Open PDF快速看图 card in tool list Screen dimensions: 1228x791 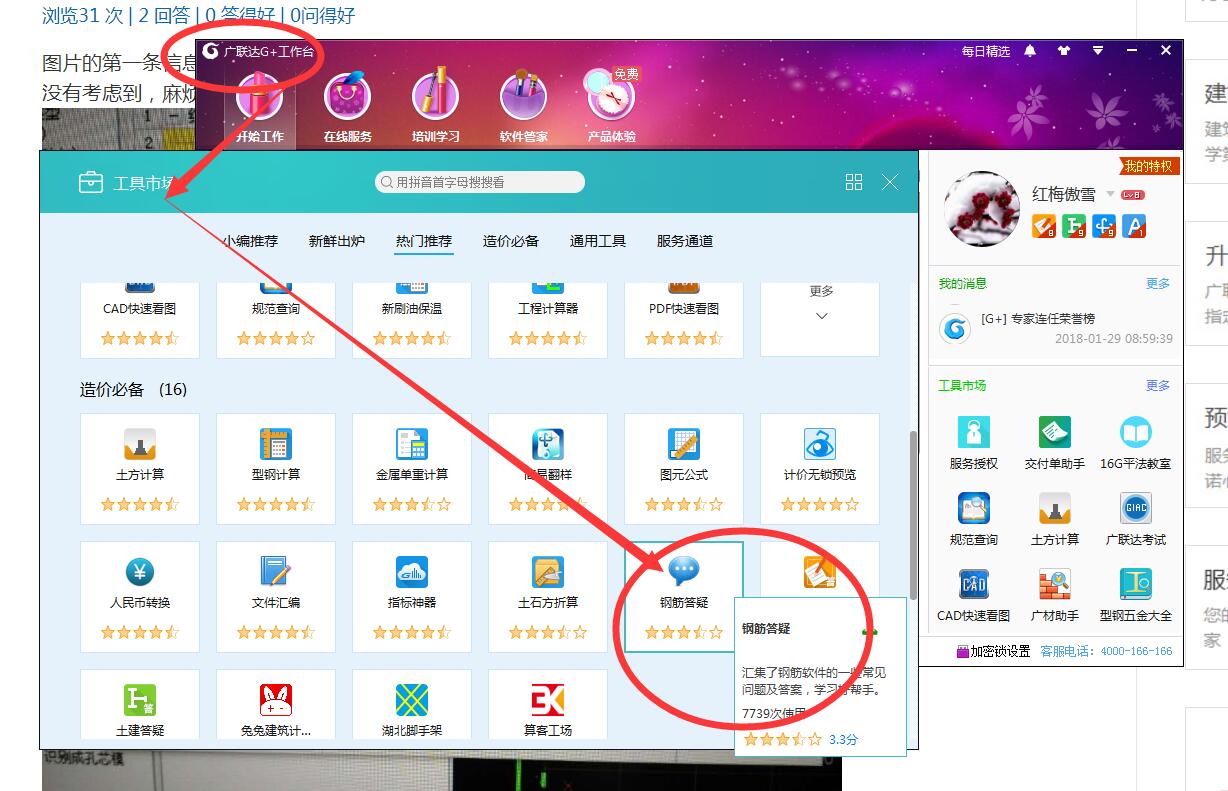coord(684,319)
